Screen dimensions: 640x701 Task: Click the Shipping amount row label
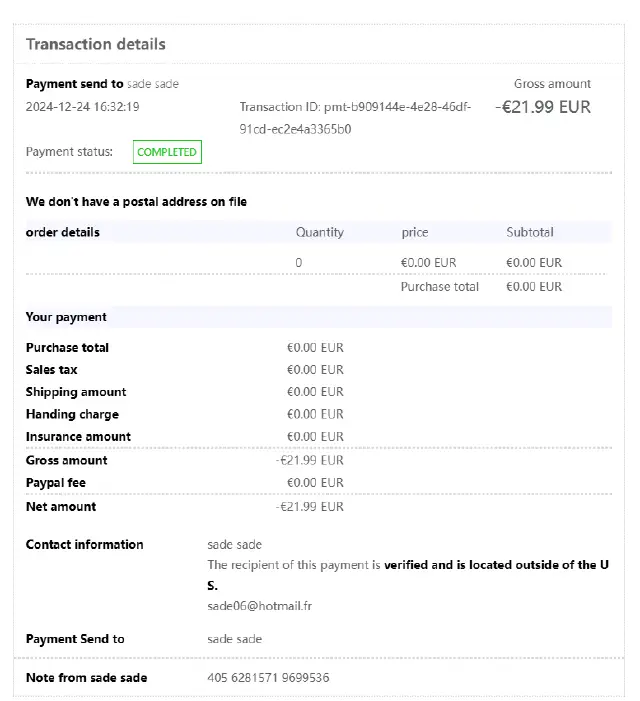(x=76, y=392)
